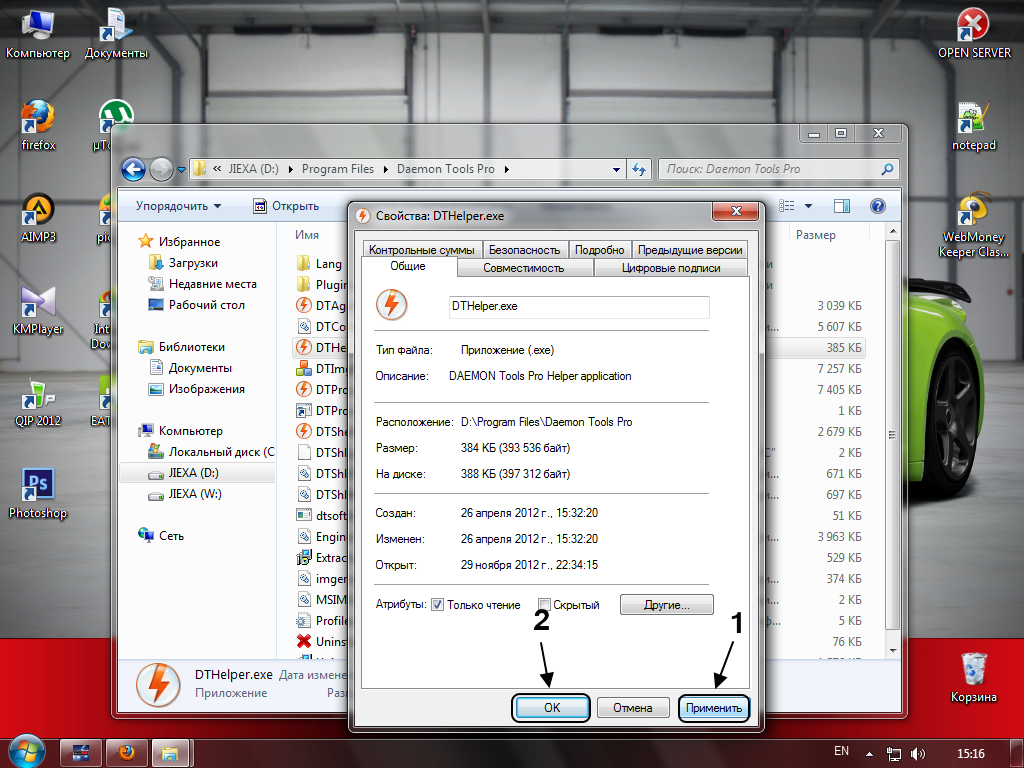Click the OK button in properties dialog

coord(552,708)
